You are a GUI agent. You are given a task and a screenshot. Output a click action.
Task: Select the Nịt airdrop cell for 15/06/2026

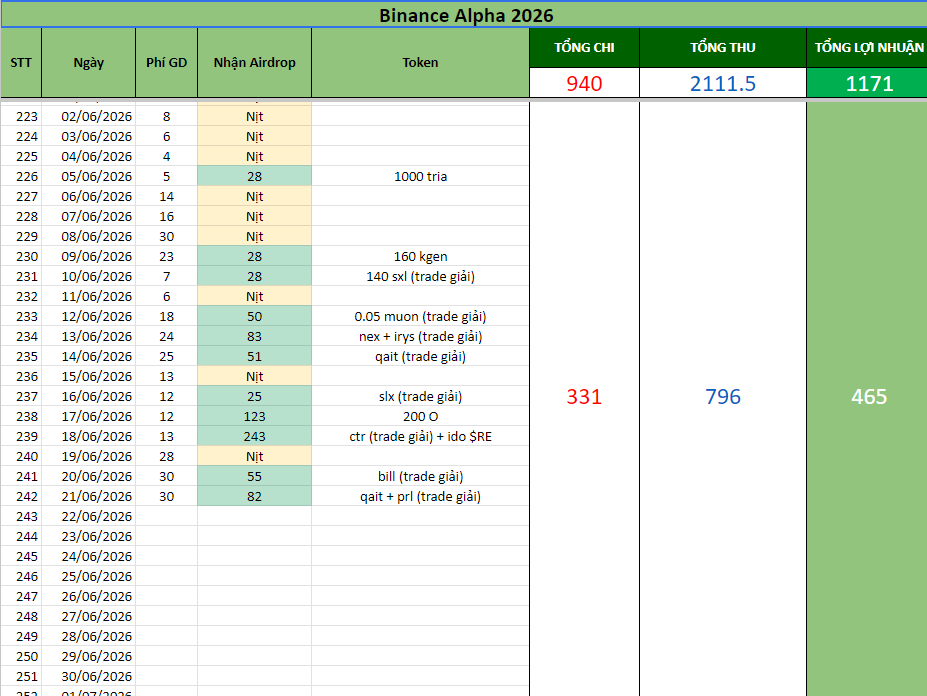click(255, 376)
